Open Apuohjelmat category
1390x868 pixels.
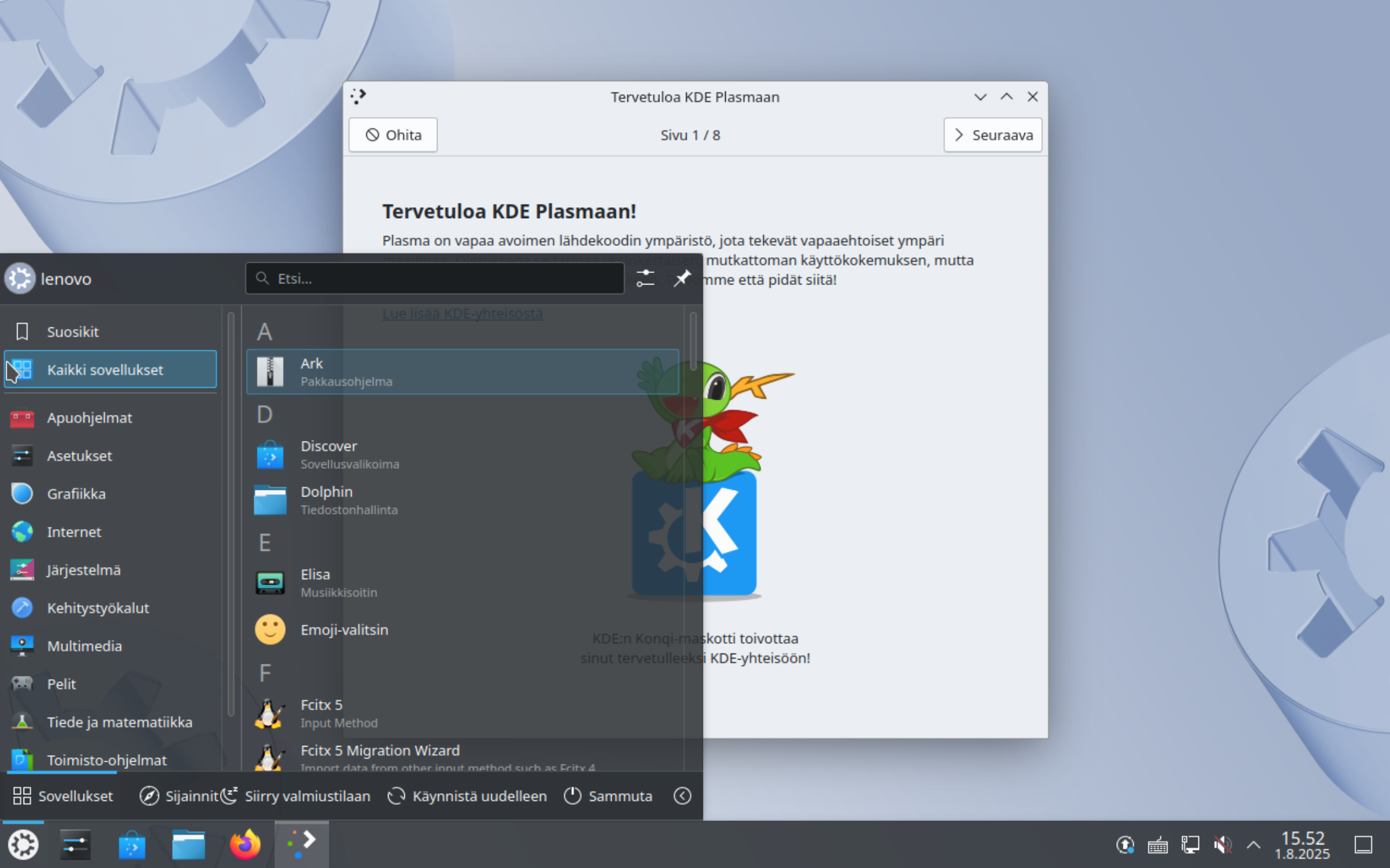(110, 417)
